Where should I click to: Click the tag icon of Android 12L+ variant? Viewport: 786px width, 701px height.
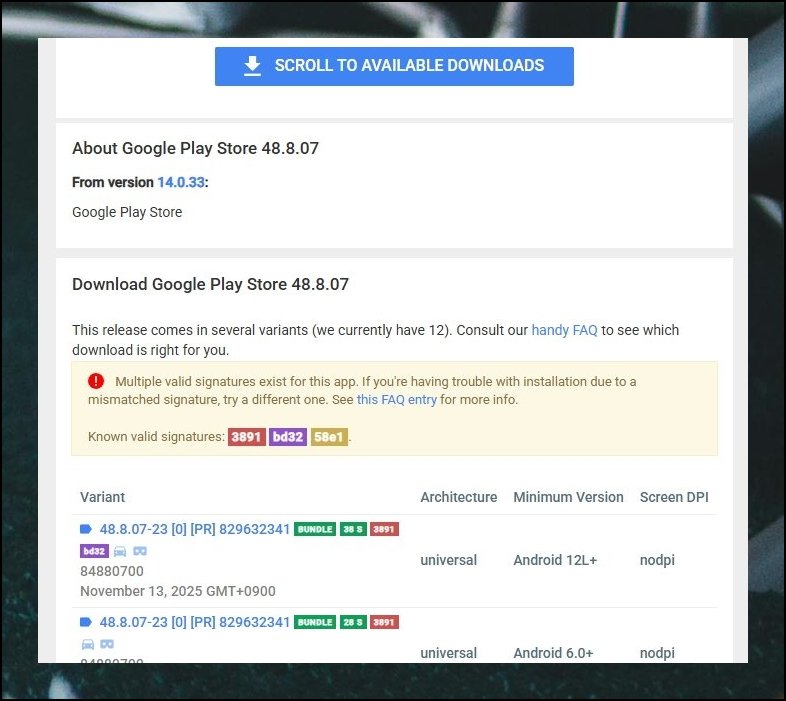86,529
